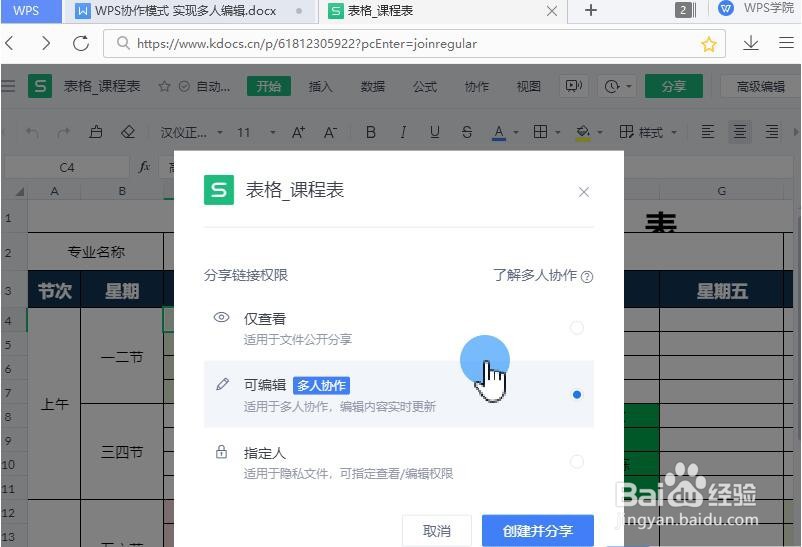The width and height of the screenshot is (802, 547).
Task: Click the redo arrow in the toolbar
Action: point(63,133)
